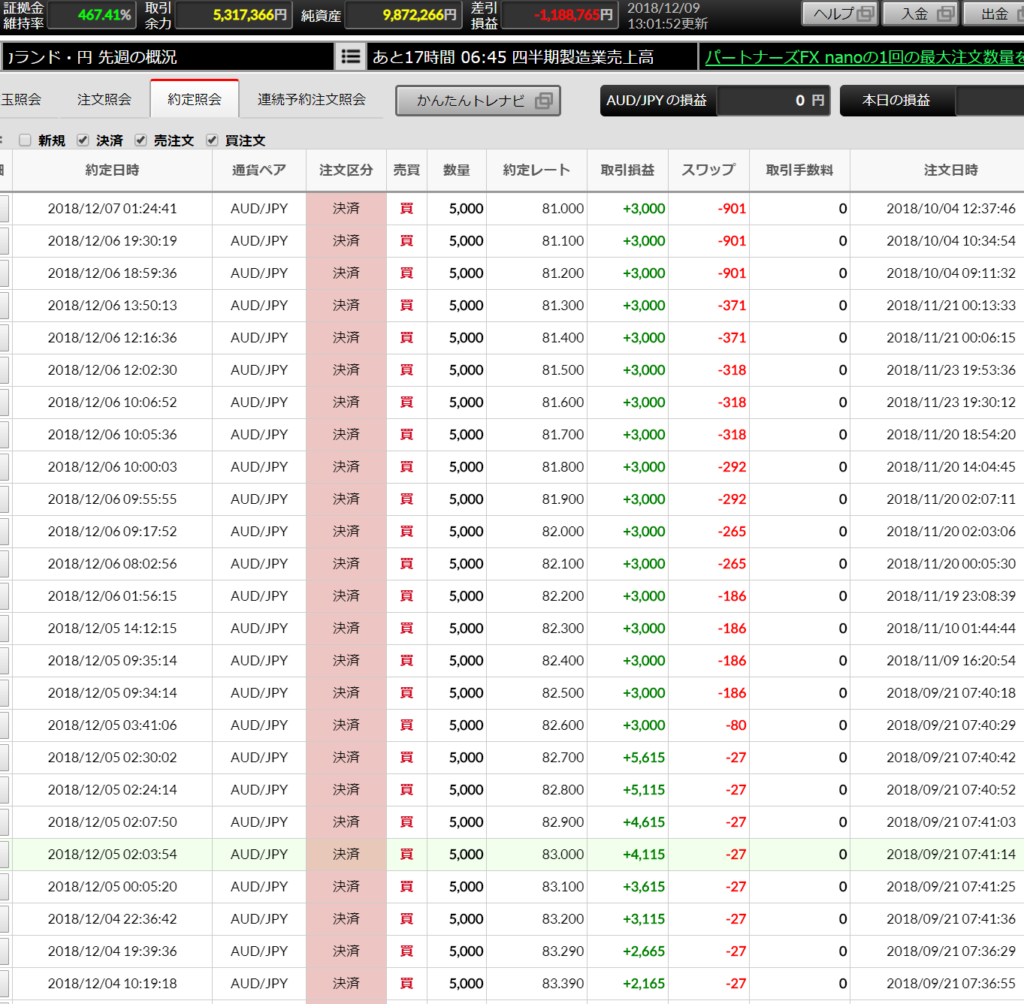The width and height of the screenshot is (1024, 1004).
Task: Click order date 2018/10/04 12:37:46
Action: pyautogui.click(x=951, y=208)
